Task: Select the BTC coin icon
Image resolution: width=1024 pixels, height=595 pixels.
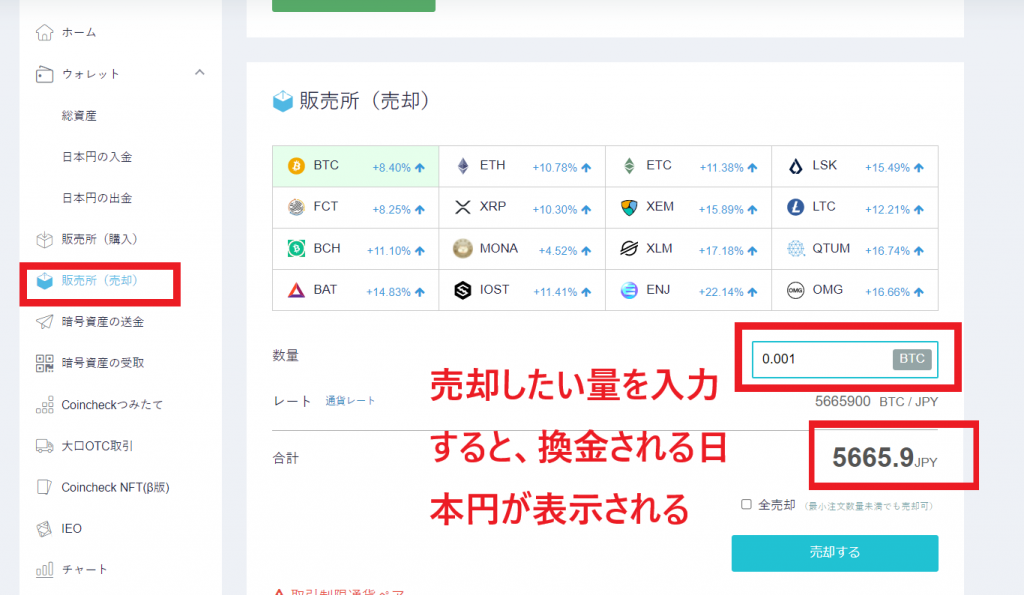Action: 296,166
